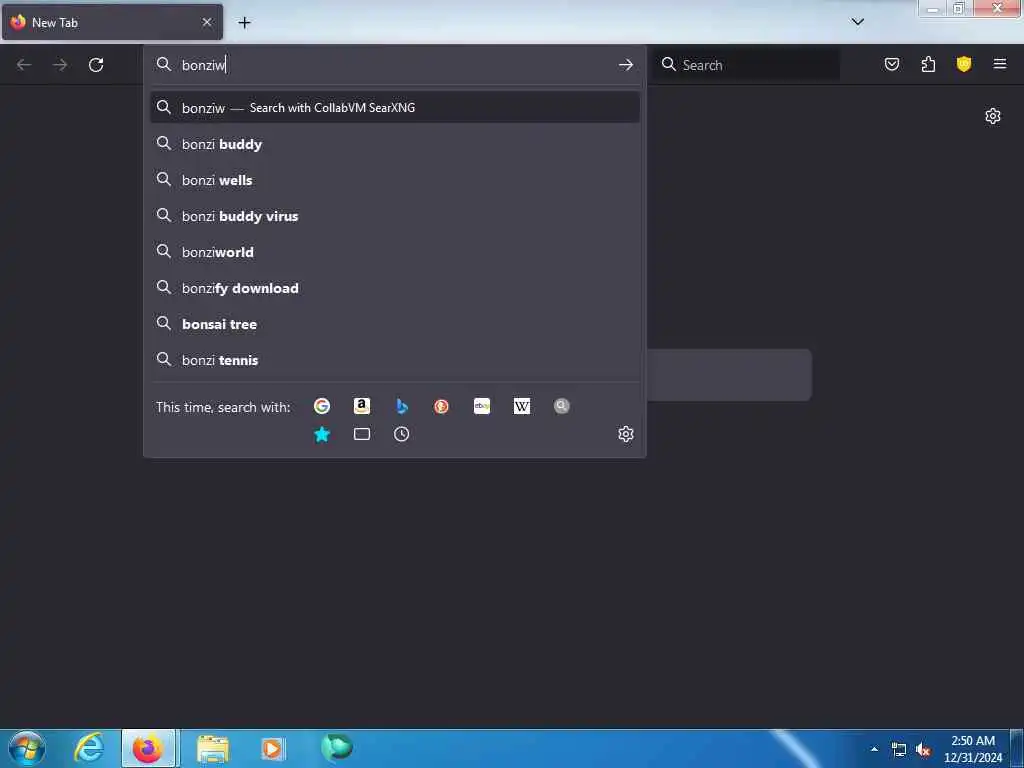Search this time with DuckDuckGo
The height and width of the screenshot is (768, 1024).
(x=441, y=406)
